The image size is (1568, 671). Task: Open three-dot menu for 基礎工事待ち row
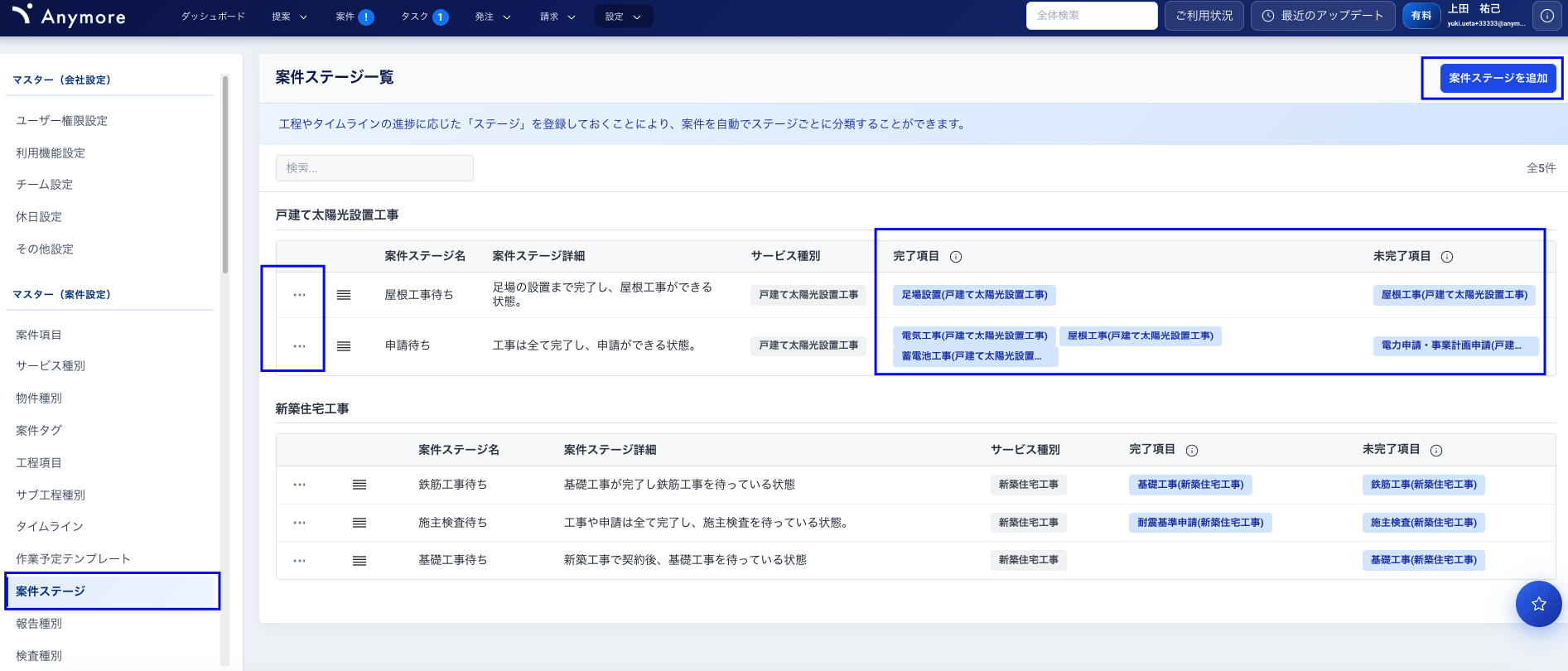[299, 561]
